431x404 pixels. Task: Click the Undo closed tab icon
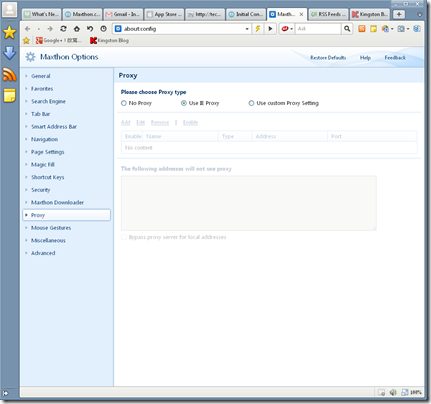[x=90, y=29]
